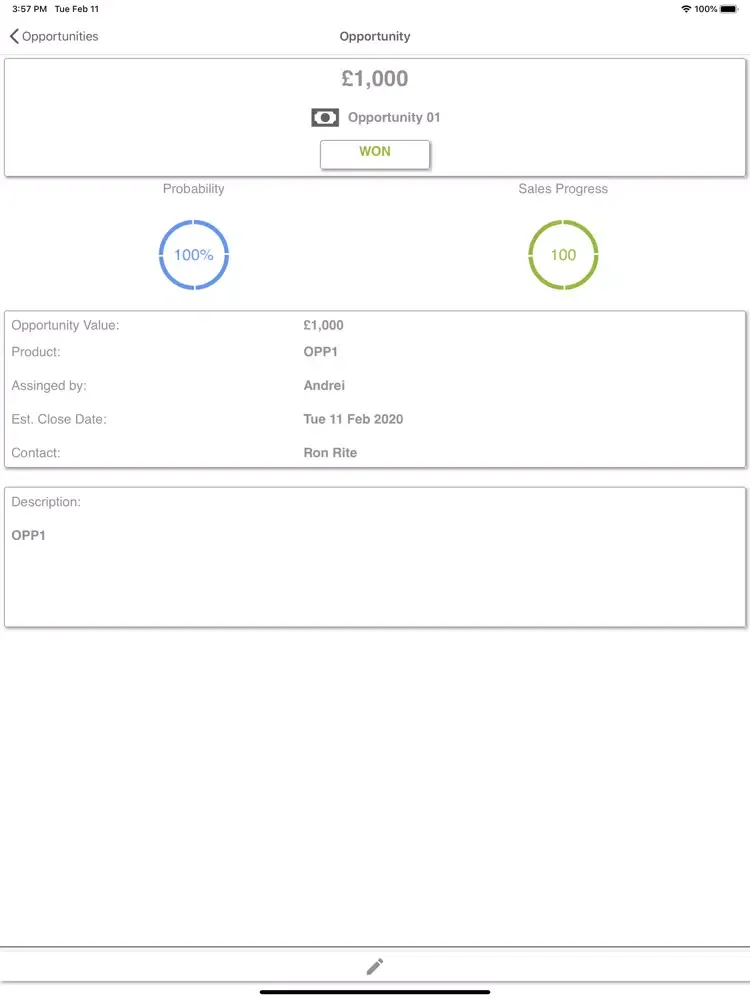Viewport: 750px width, 1000px height.
Task: Tap the Wi-Fi status icon
Action: pyautogui.click(x=686, y=9)
